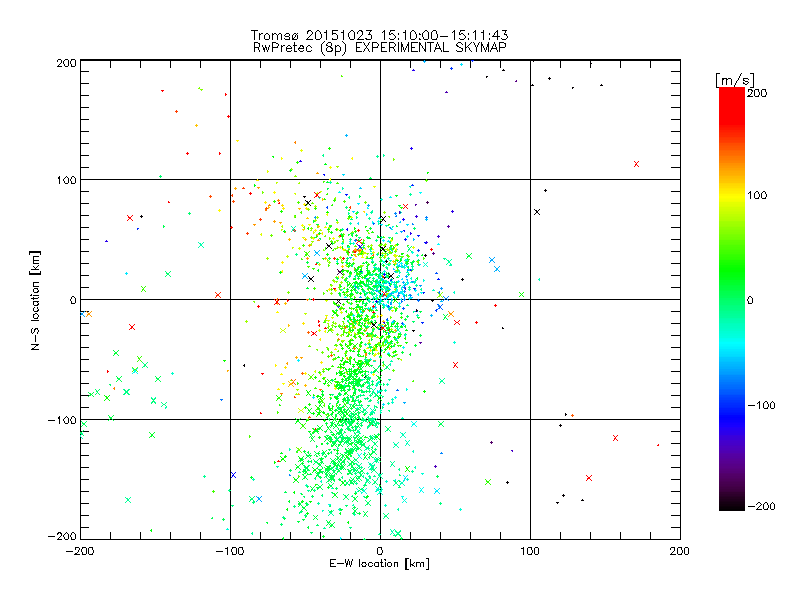This screenshot has width=800, height=600.
Task: Click the colorbar tick label '-100'
Action: pos(761,405)
